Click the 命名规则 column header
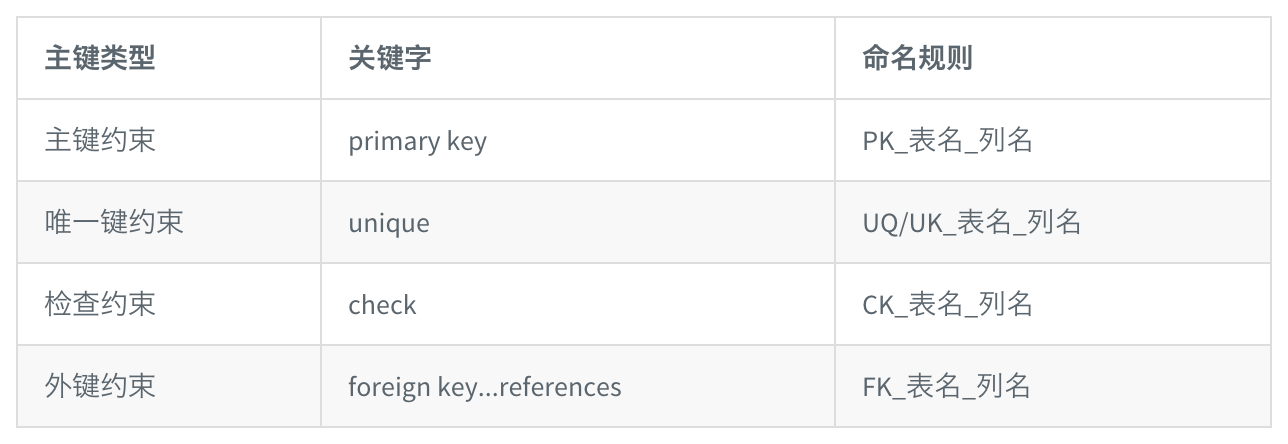The height and width of the screenshot is (444, 1288). (917, 58)
